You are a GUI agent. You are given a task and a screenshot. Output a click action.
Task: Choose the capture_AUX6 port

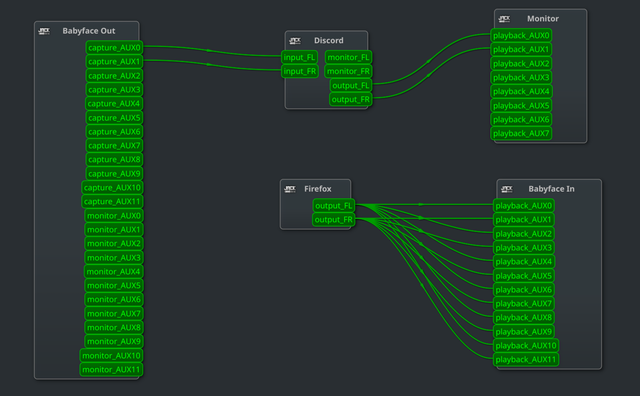(x=114, y=132)
